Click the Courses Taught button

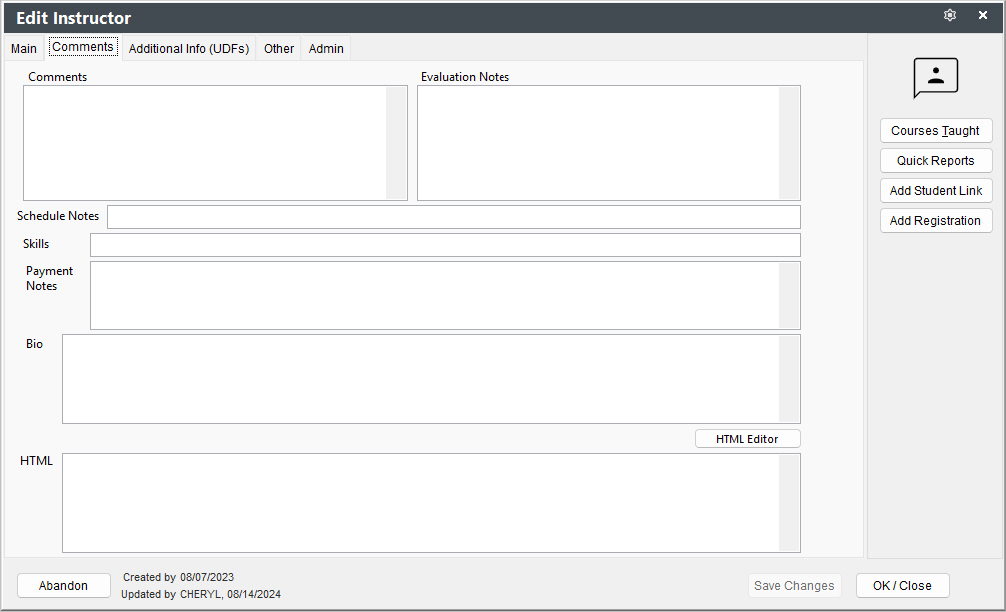click(935, 131)
